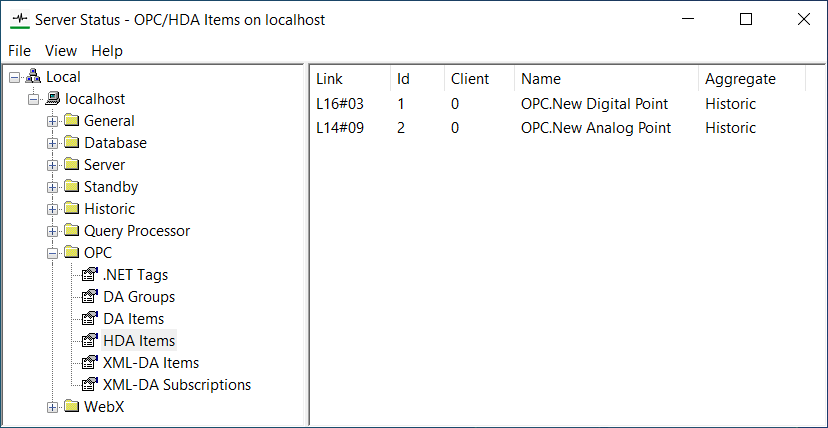
Task: Collapse the OPC folder node
Action: click(52, 253)
